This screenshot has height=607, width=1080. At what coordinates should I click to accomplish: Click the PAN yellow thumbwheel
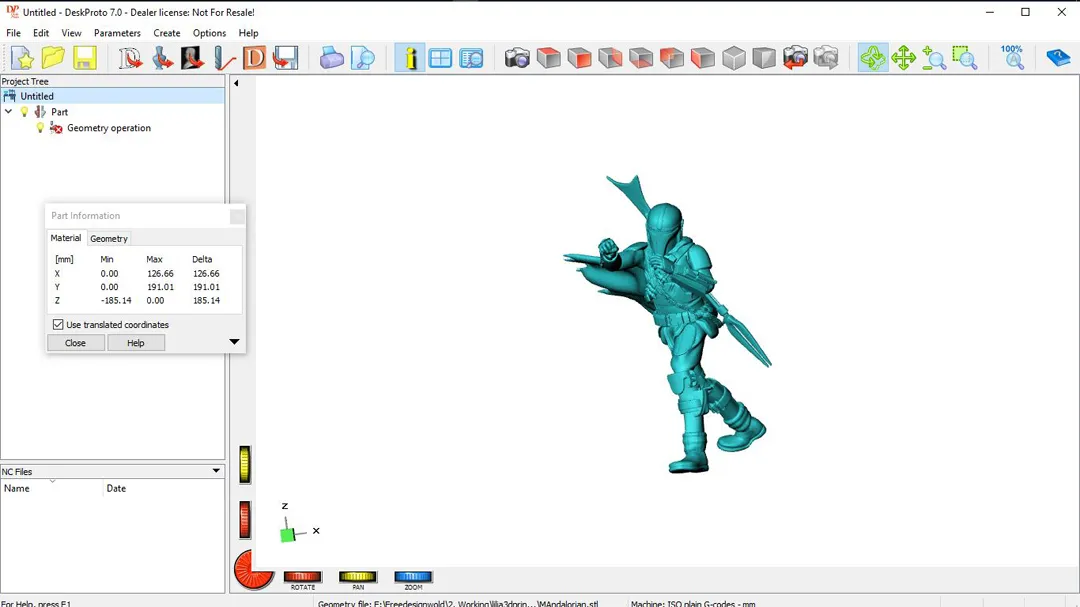(x=357, y=577)
